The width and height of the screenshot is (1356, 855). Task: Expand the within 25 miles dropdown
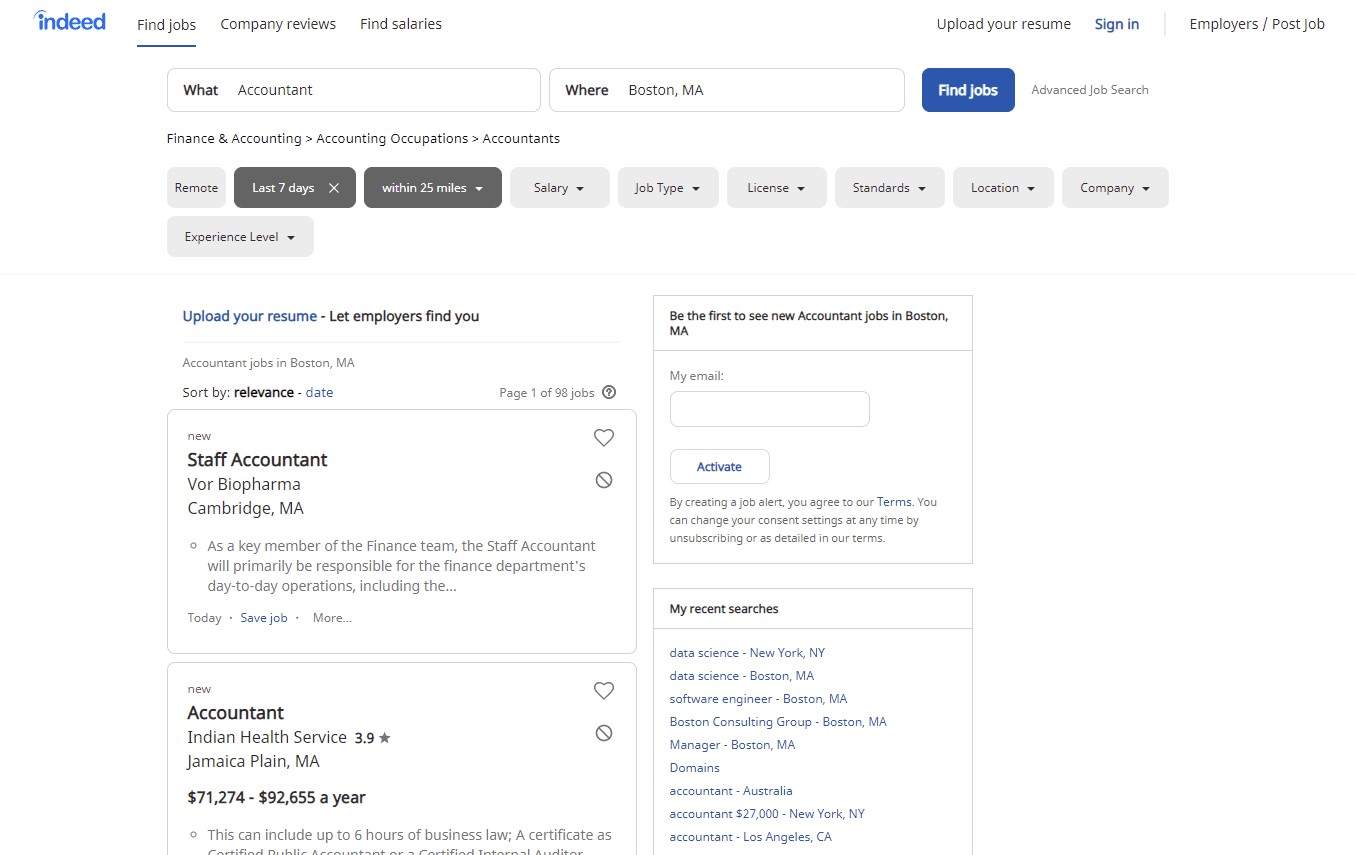(433, 188)
